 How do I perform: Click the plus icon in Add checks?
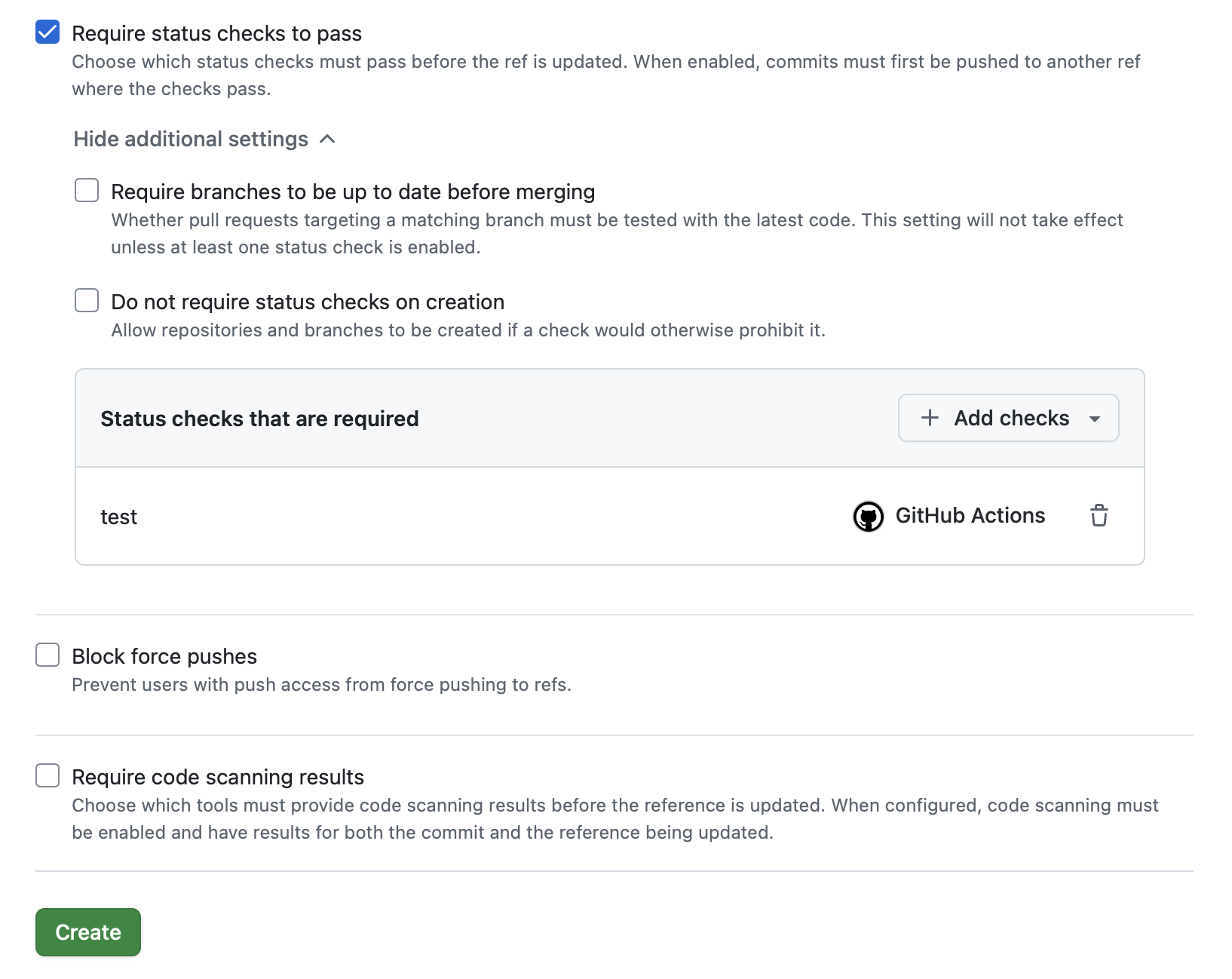930,418
